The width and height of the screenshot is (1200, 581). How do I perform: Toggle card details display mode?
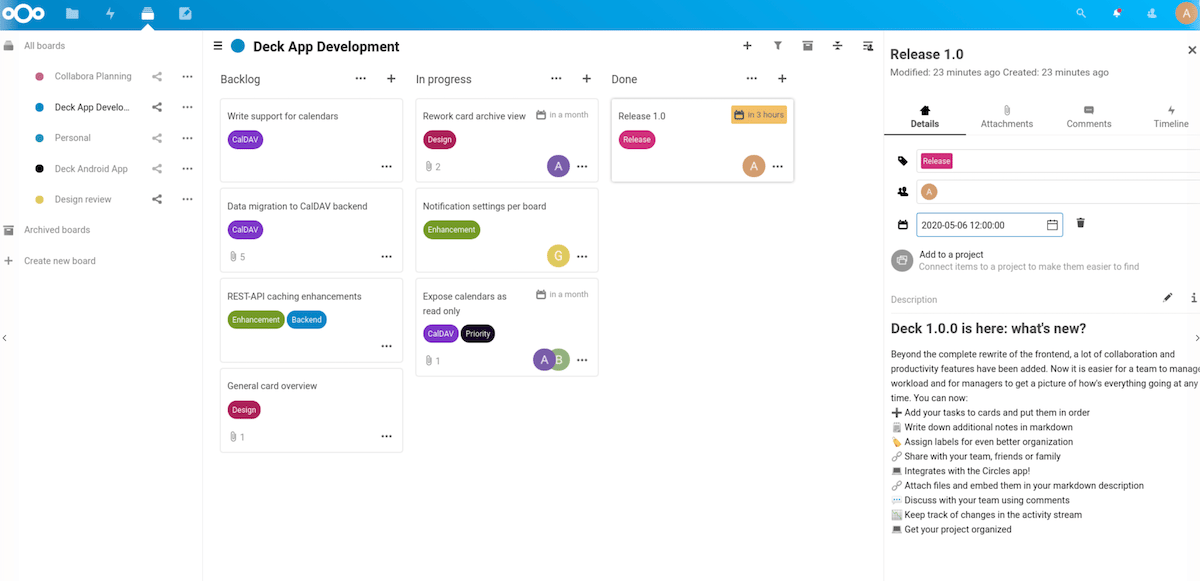click(x=868, y=45)
